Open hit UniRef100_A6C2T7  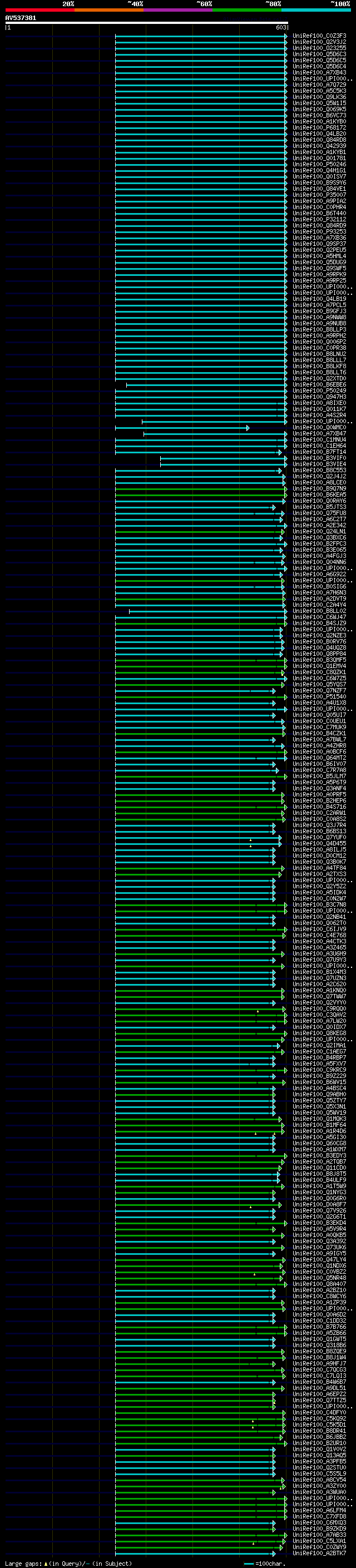319,519
